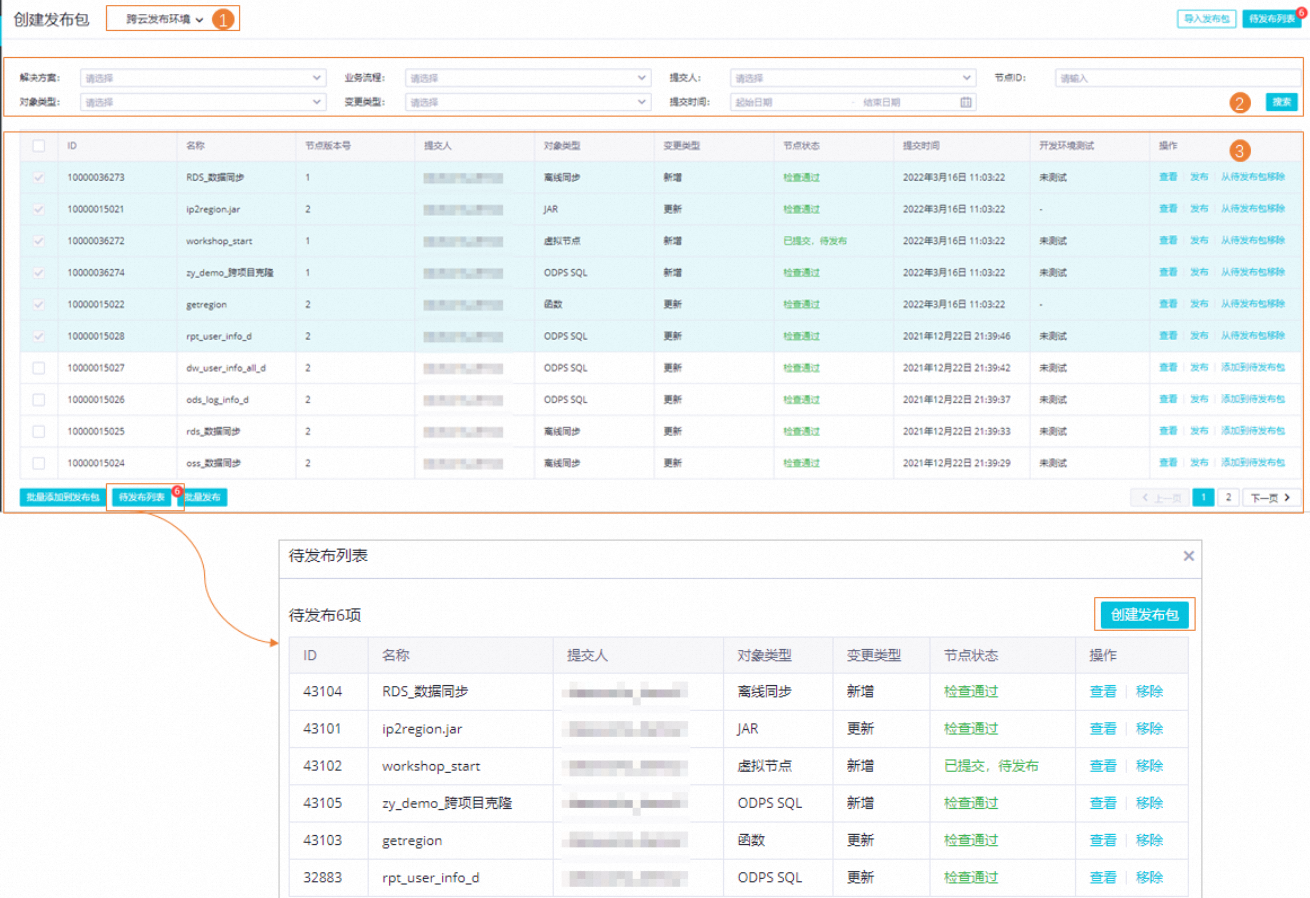
Task: Expand the 解决方案 select box
Action: pos(203,77)
